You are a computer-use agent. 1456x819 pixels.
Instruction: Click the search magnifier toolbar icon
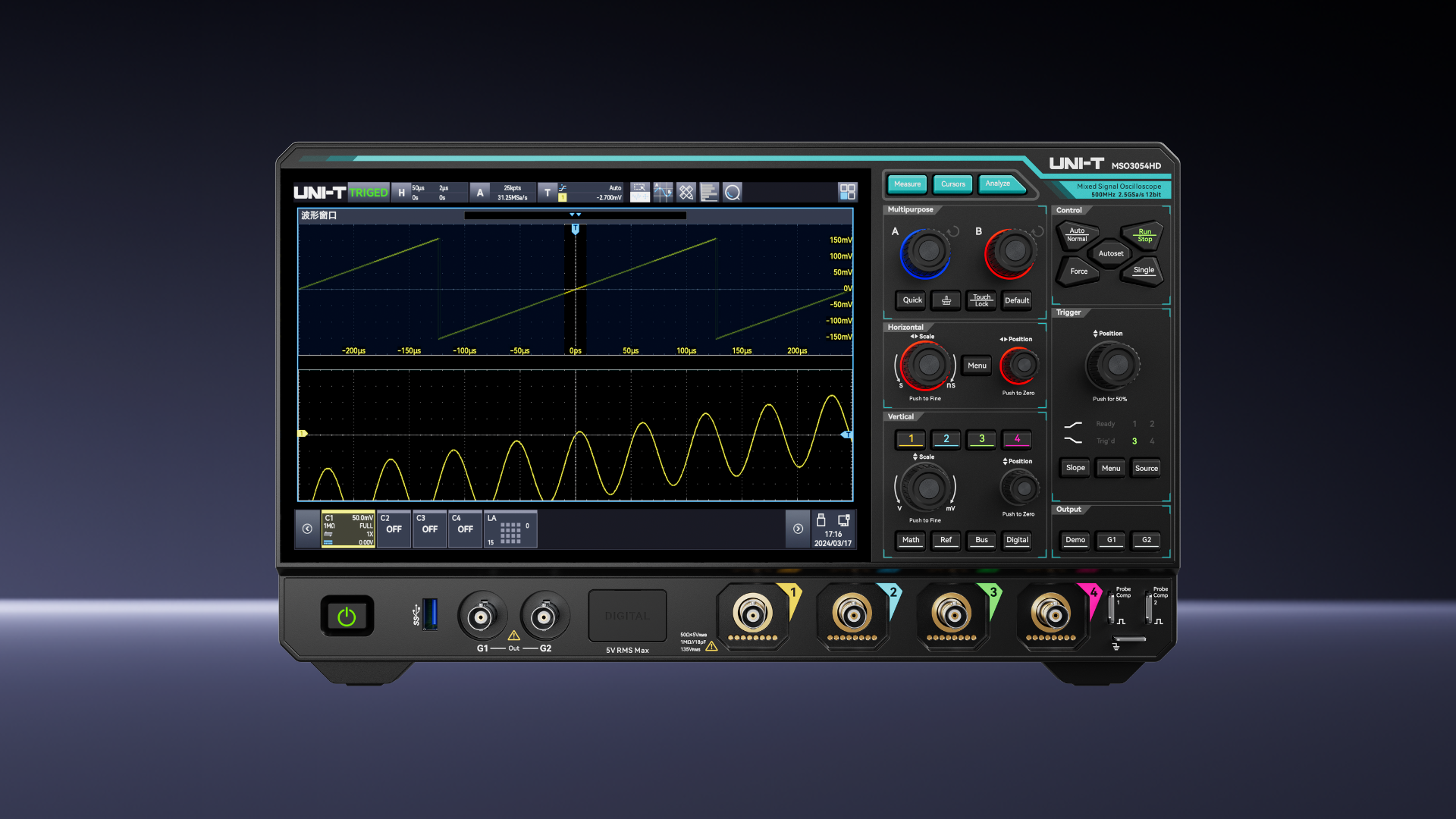tap(732, 193)
